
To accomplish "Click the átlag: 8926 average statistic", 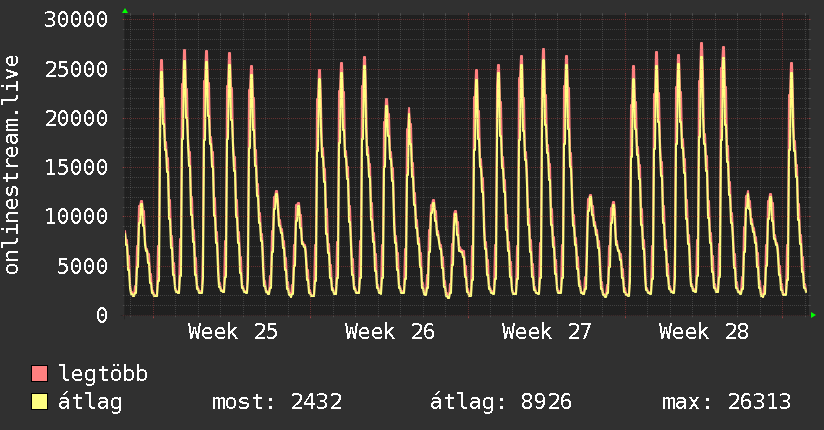I will (x=501, y=402).
